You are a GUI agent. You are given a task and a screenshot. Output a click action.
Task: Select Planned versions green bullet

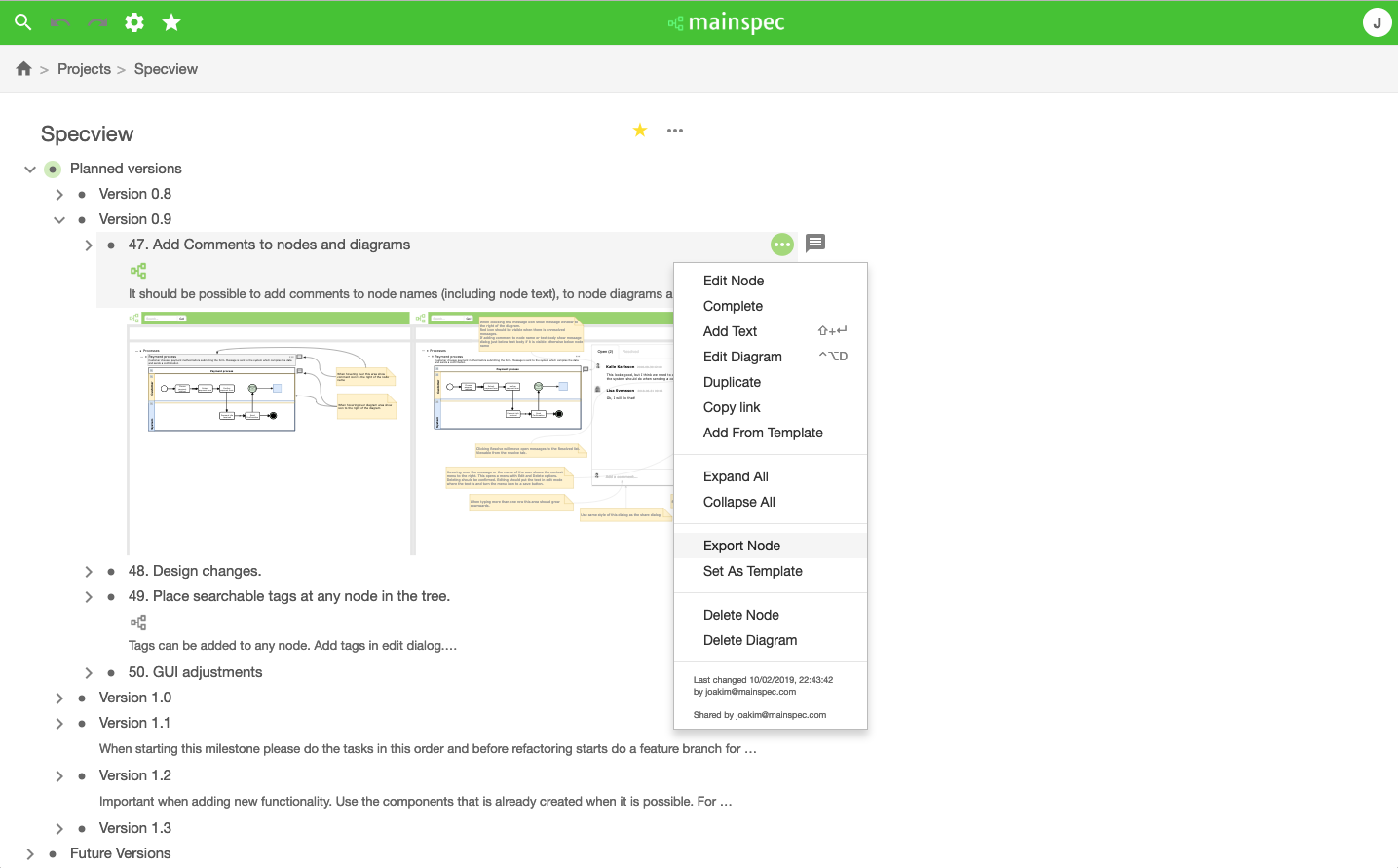point(53,170)
